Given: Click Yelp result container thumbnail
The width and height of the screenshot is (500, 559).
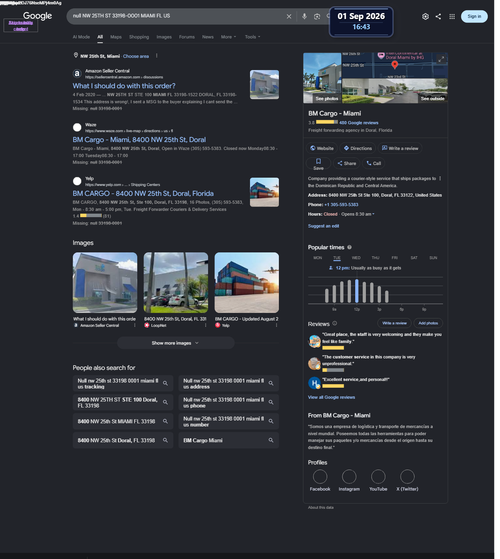Looking at the screenshot, I should [264, 193].
